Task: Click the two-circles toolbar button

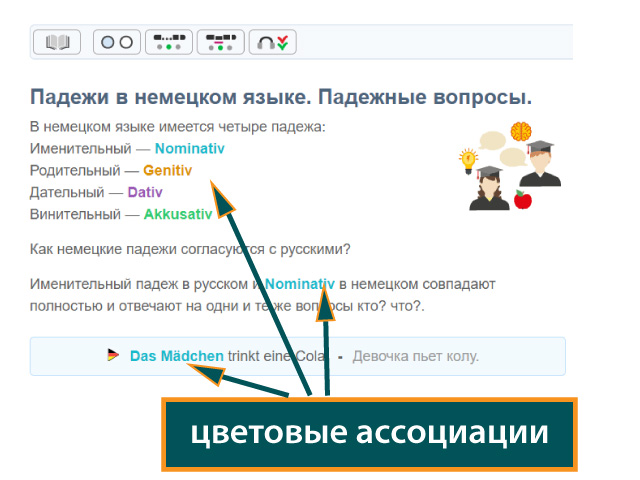Action: [117, 42]
